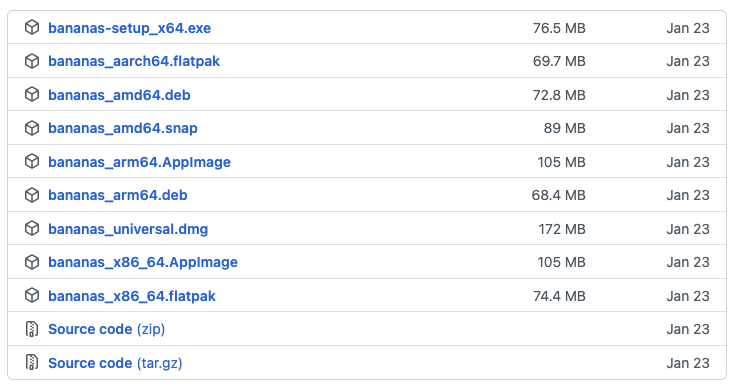Click package icon beside bananas_amd64.snap
The height and width of the screenshot is (388, 730).
[x=32, y=128]
